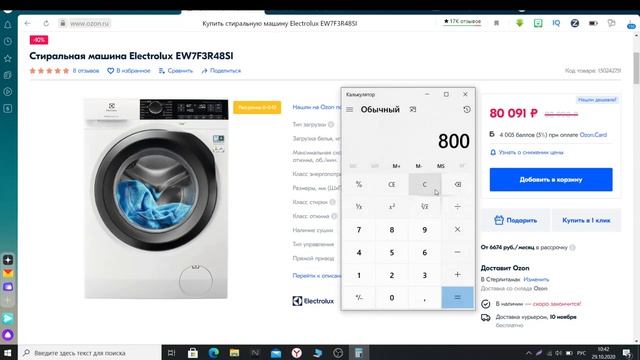The image size is (640, 360).
Task: Click the Windows taskbar search box
Action: [x=90, y=353]
